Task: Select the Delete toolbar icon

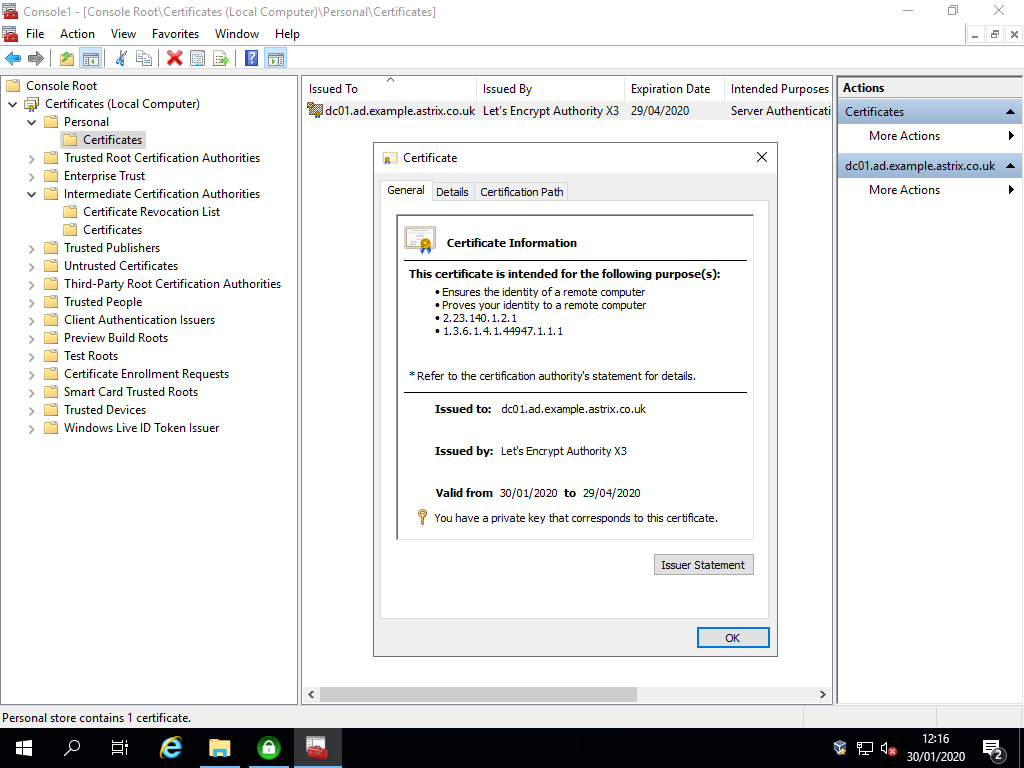Action: [172, 57]
